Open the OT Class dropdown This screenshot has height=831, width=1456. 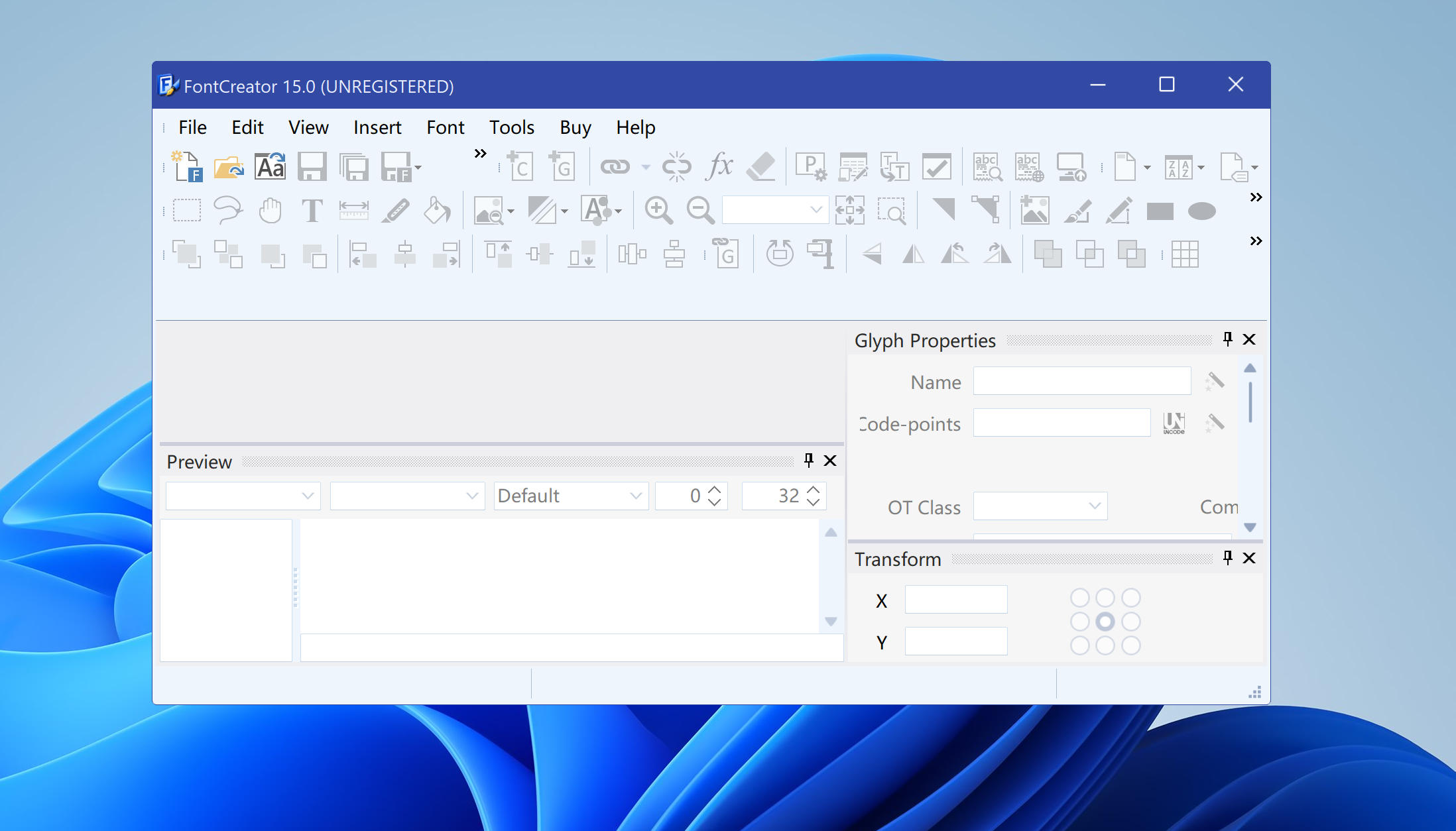1040,506
